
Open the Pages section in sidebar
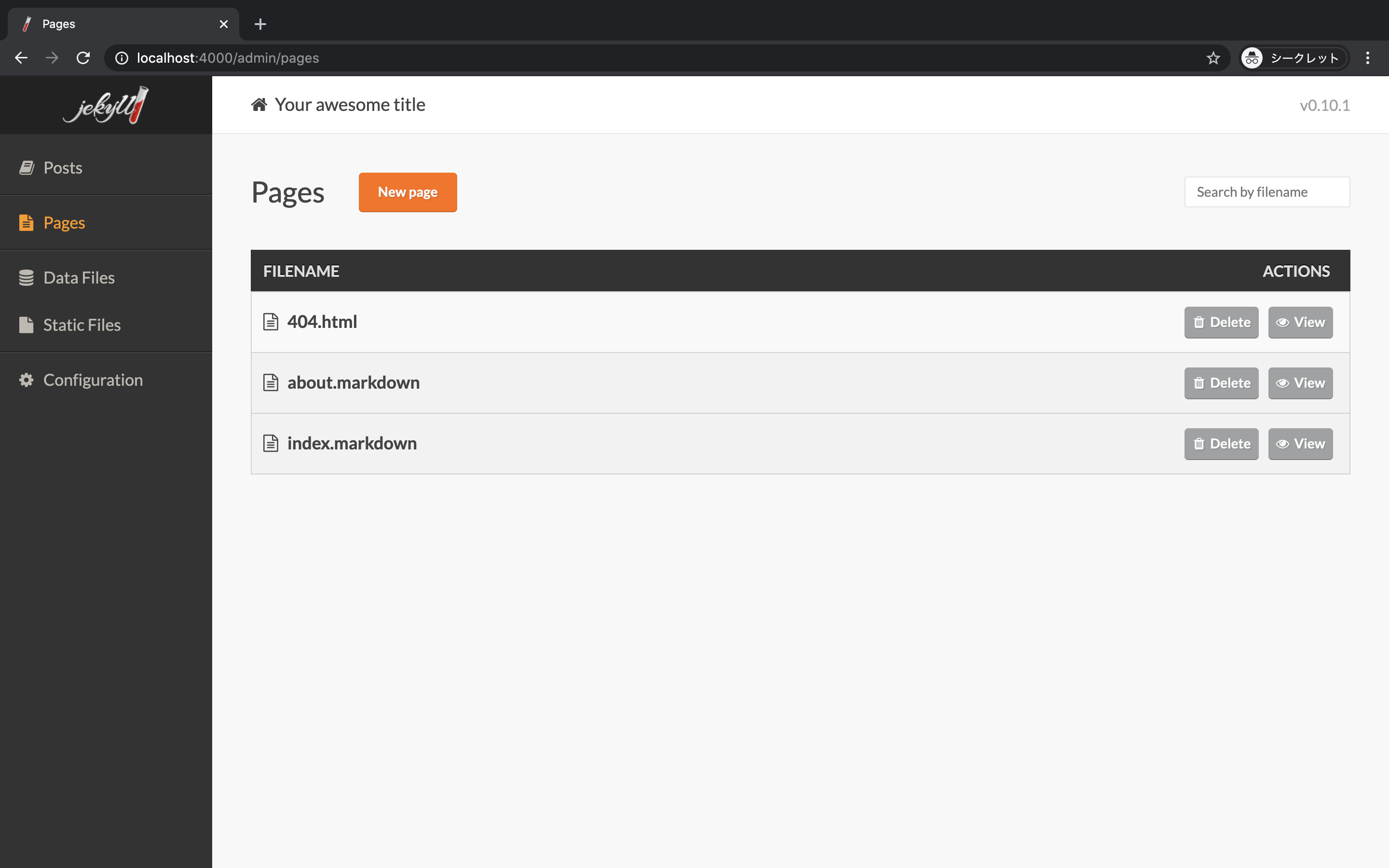pos(64,223)
